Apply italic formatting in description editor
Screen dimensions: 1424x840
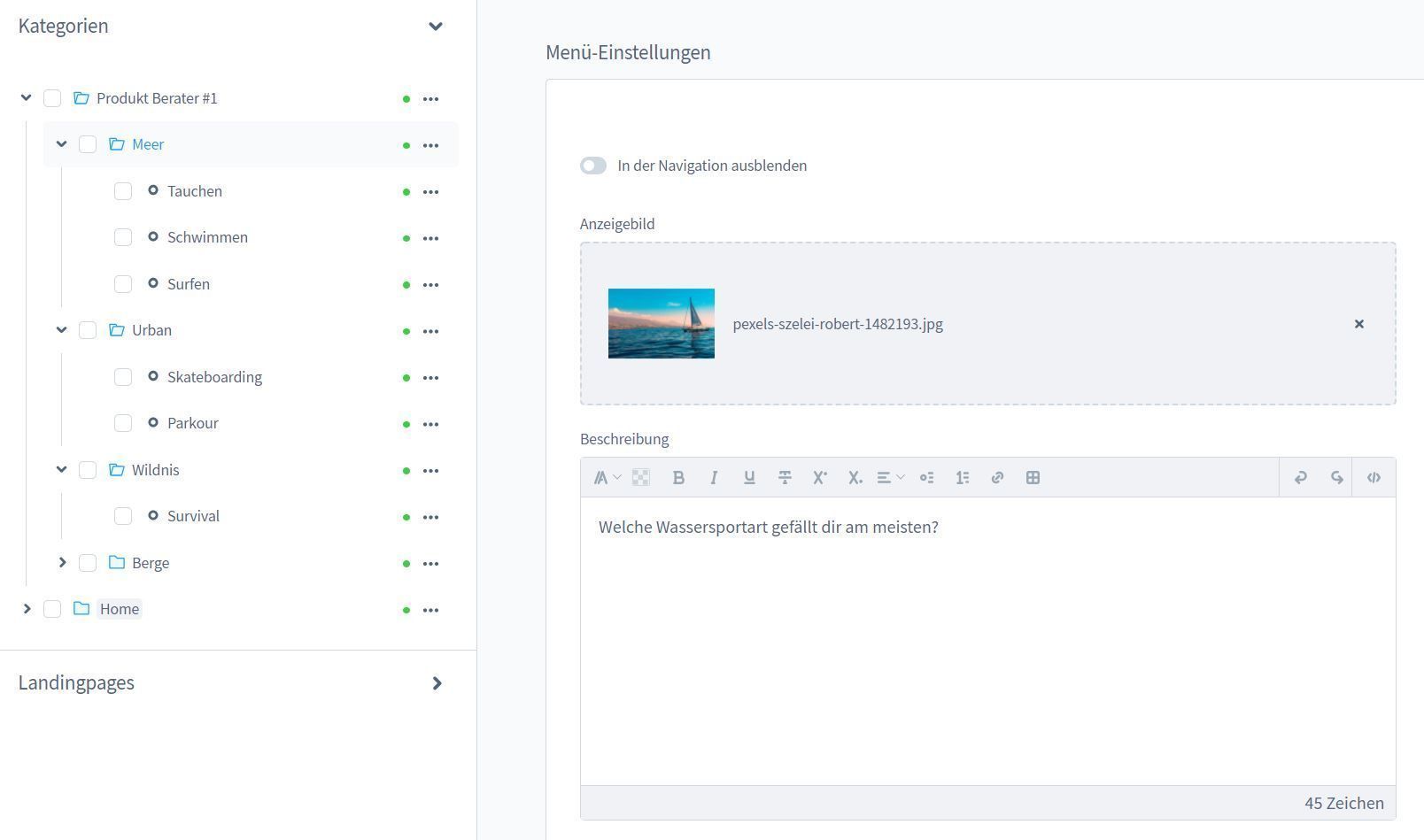714,478
